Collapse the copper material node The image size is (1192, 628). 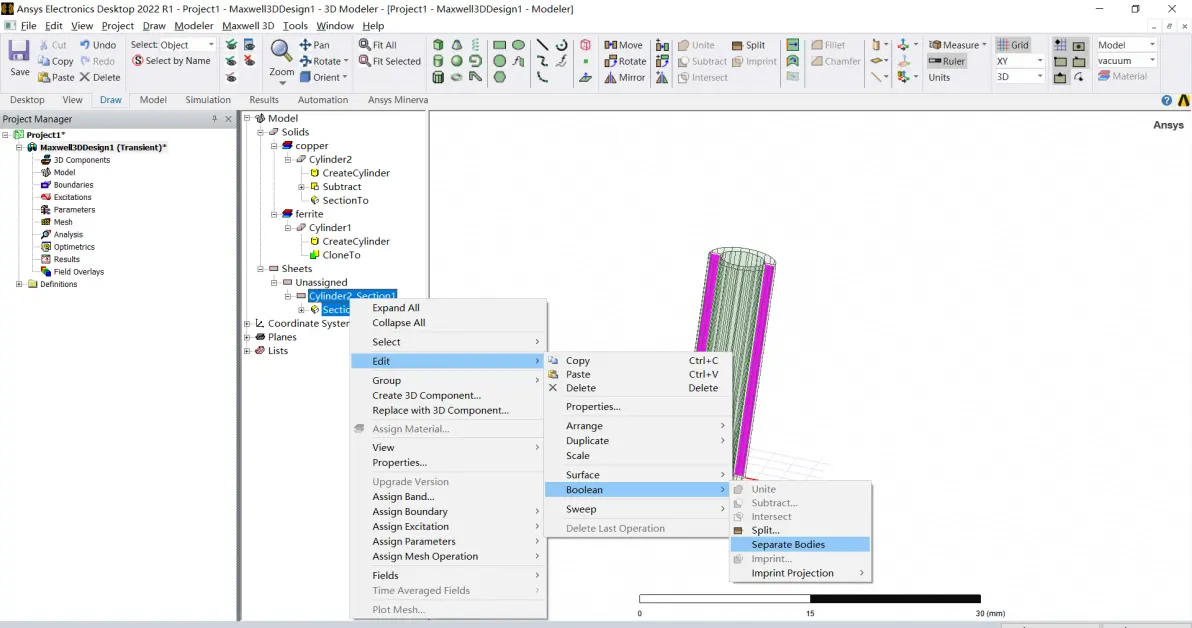[x=274, y=146]
